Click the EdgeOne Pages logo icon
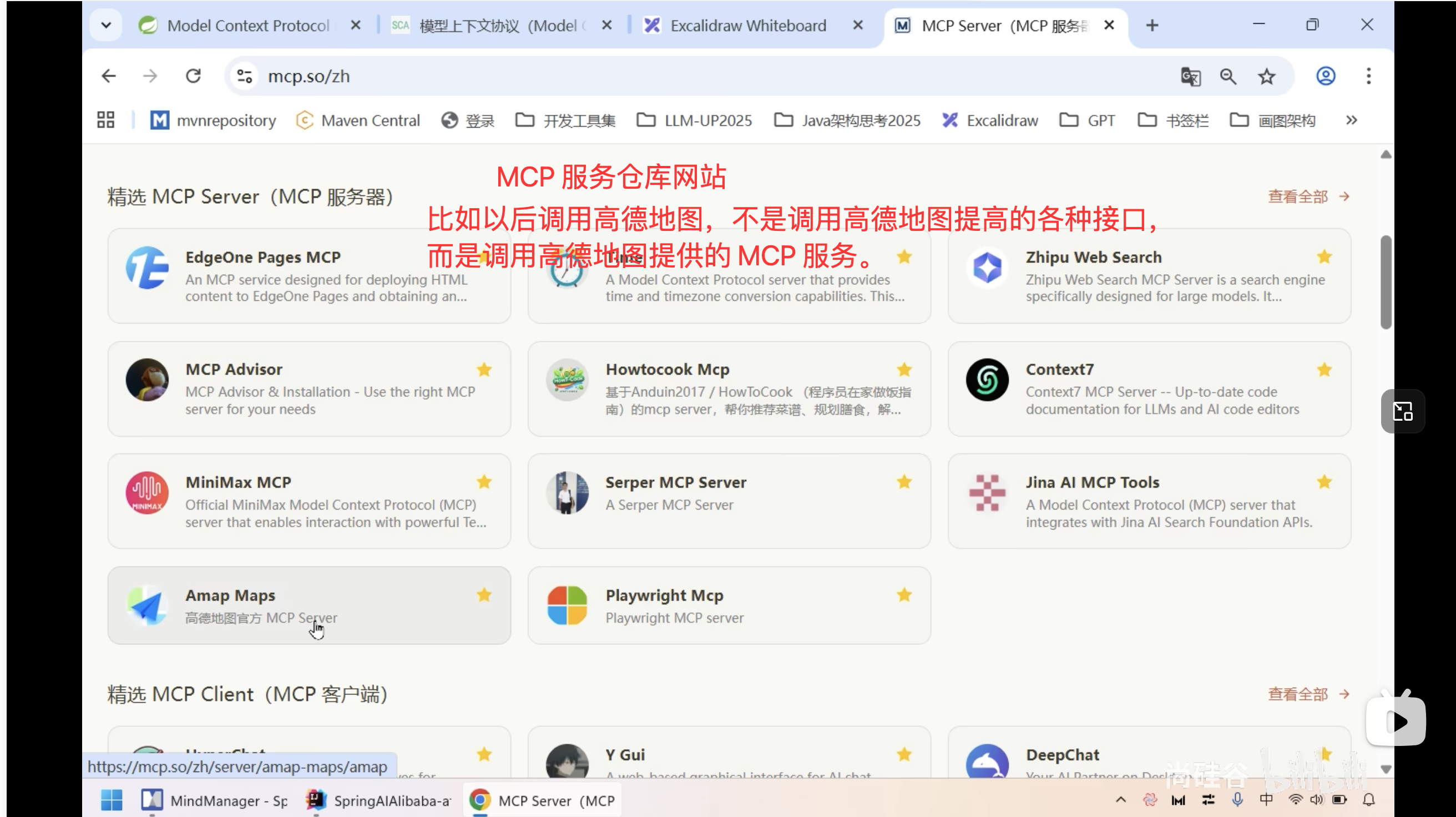This screenshot has height=817, width=1456. point(147,268)
